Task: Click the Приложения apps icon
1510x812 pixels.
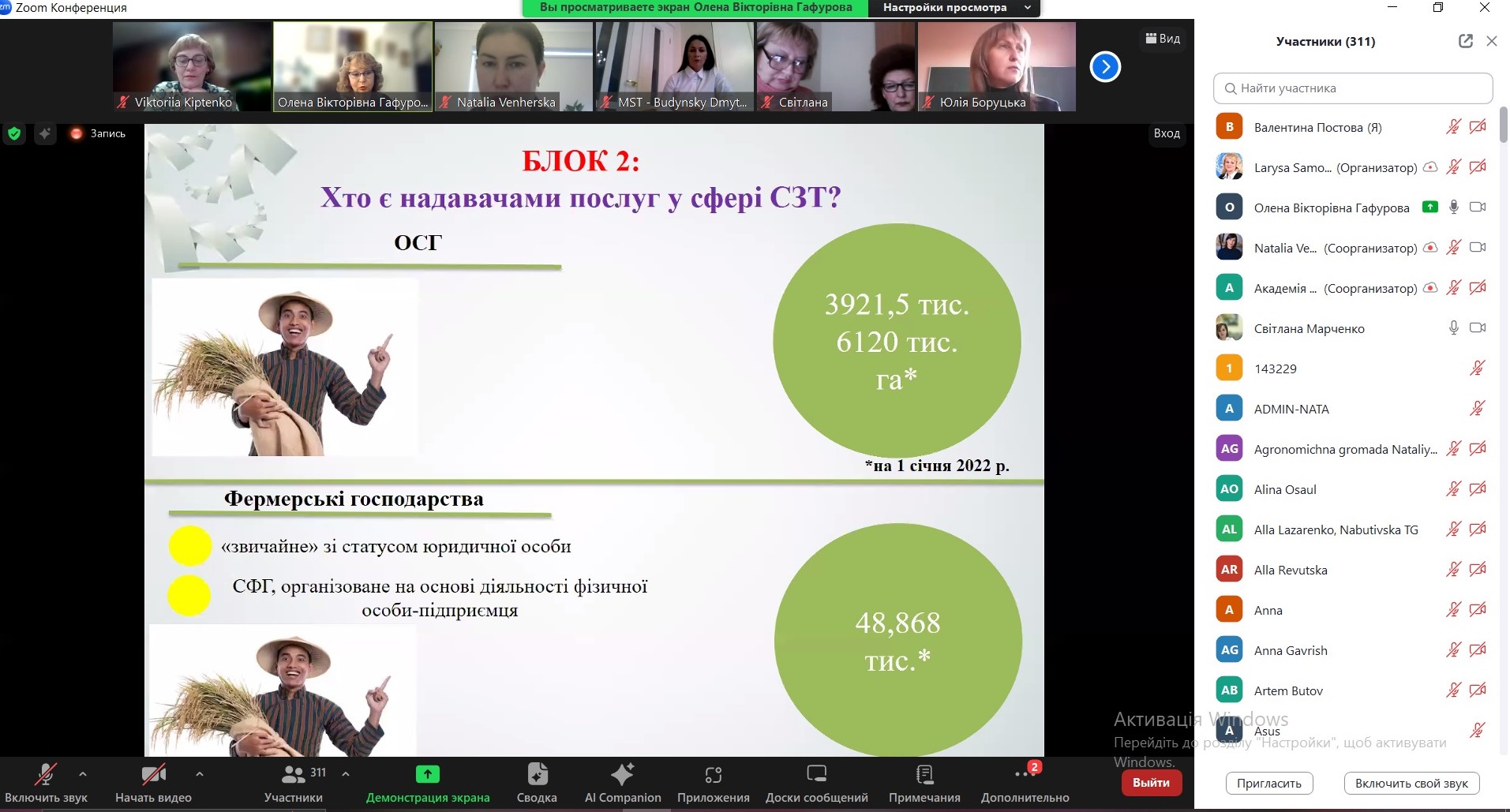Action: [x=713, y=775]
